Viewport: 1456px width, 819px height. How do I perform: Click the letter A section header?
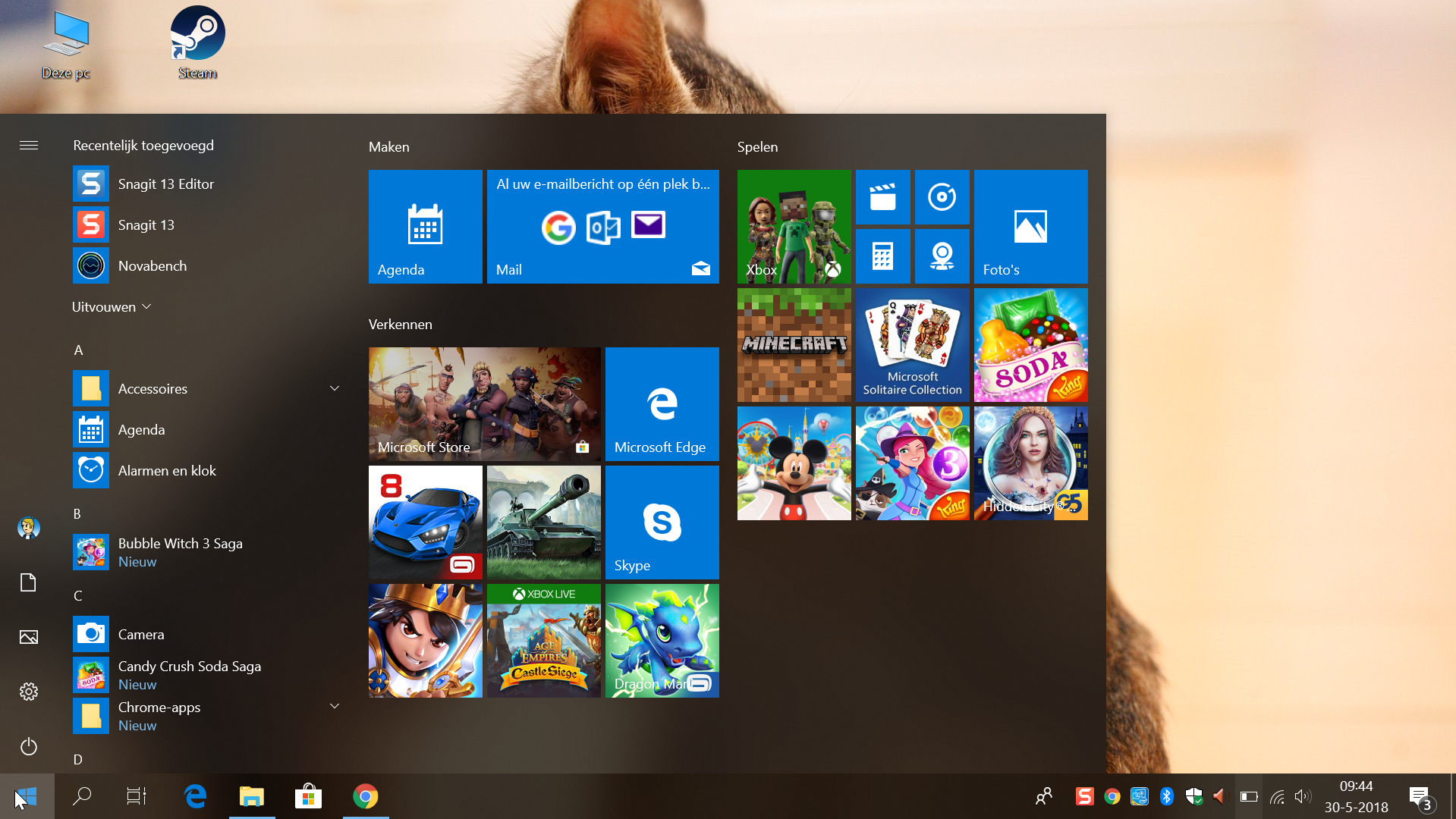78,350
